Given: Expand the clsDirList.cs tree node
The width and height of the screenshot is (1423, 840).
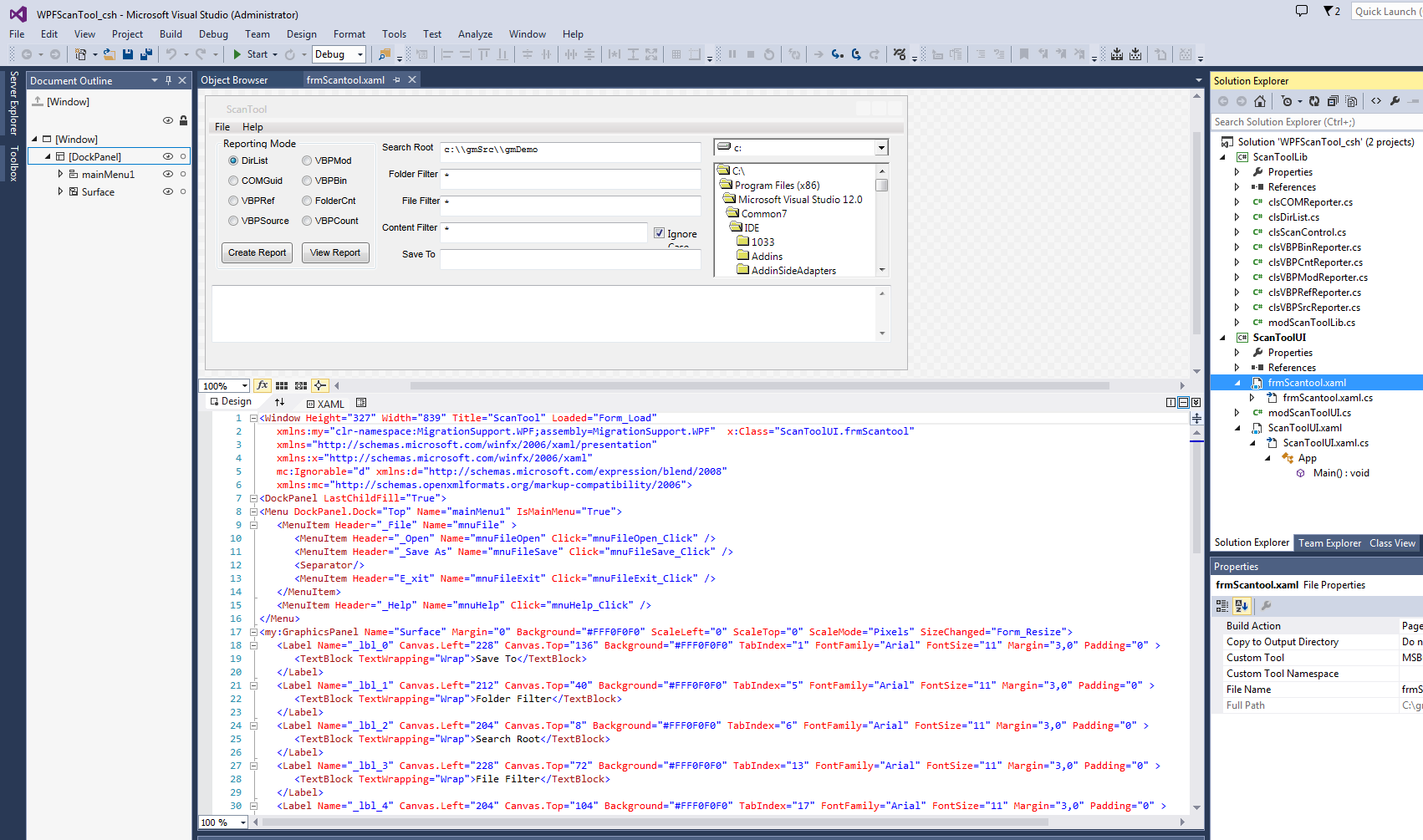Looking at the screenshot, I should click(1237, 217).
